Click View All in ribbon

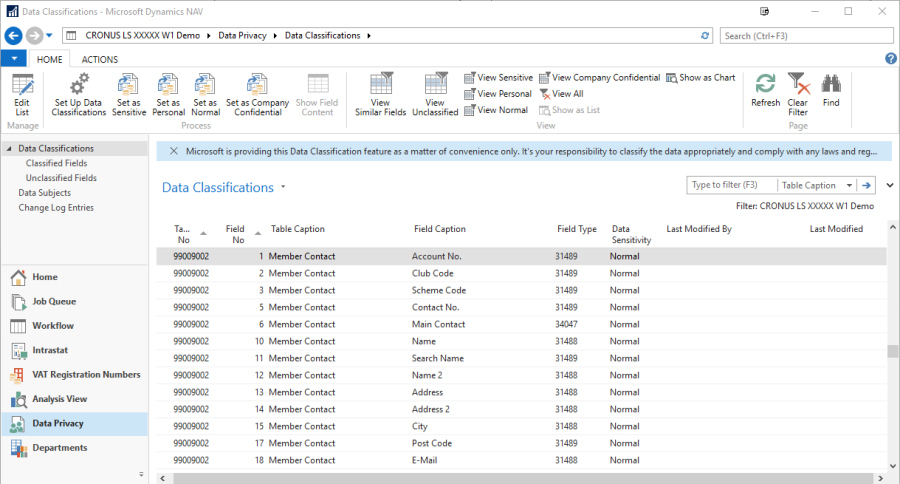tap(561, 94)
